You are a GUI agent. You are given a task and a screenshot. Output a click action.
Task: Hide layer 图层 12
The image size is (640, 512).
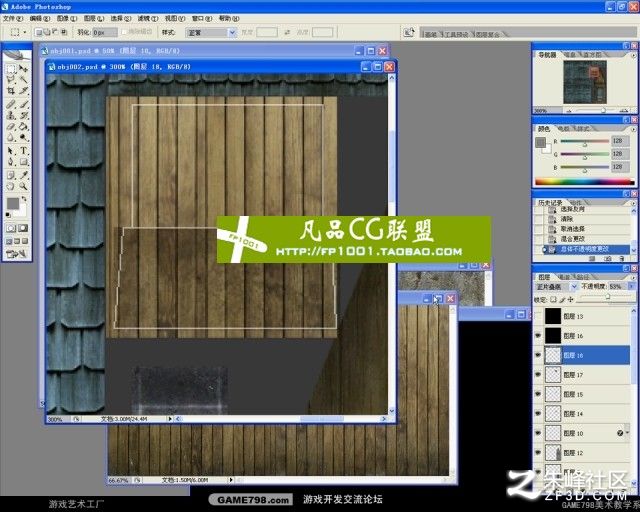coord(538,452)
